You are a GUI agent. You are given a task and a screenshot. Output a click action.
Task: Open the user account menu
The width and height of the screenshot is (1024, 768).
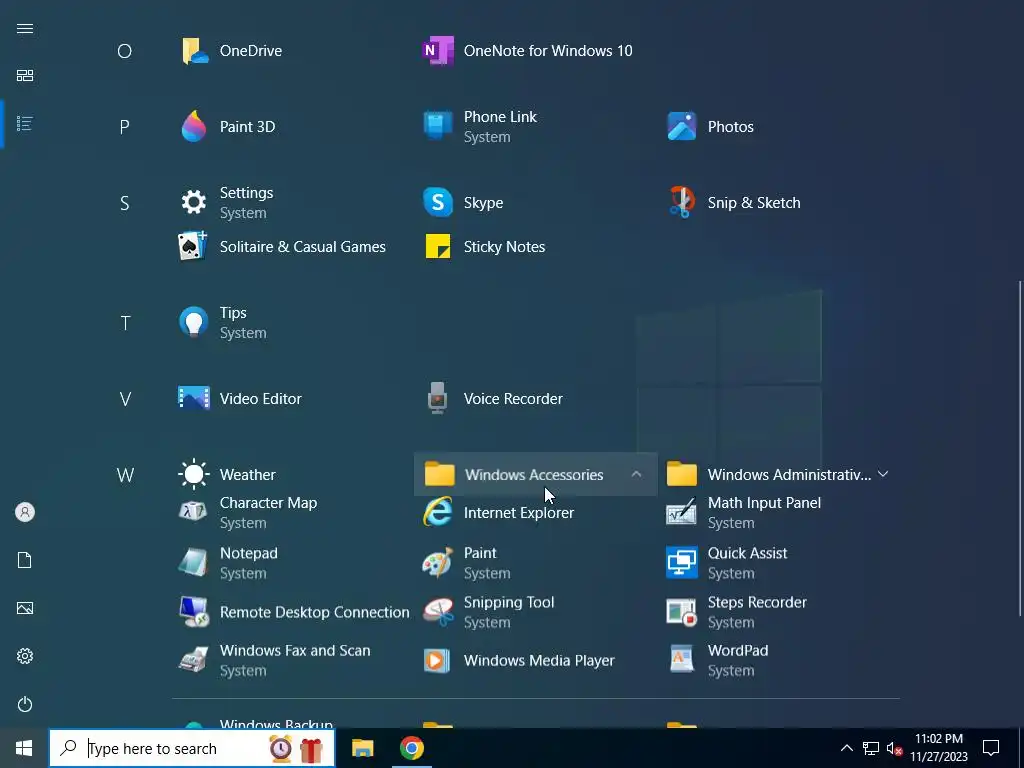click(25, 512)
